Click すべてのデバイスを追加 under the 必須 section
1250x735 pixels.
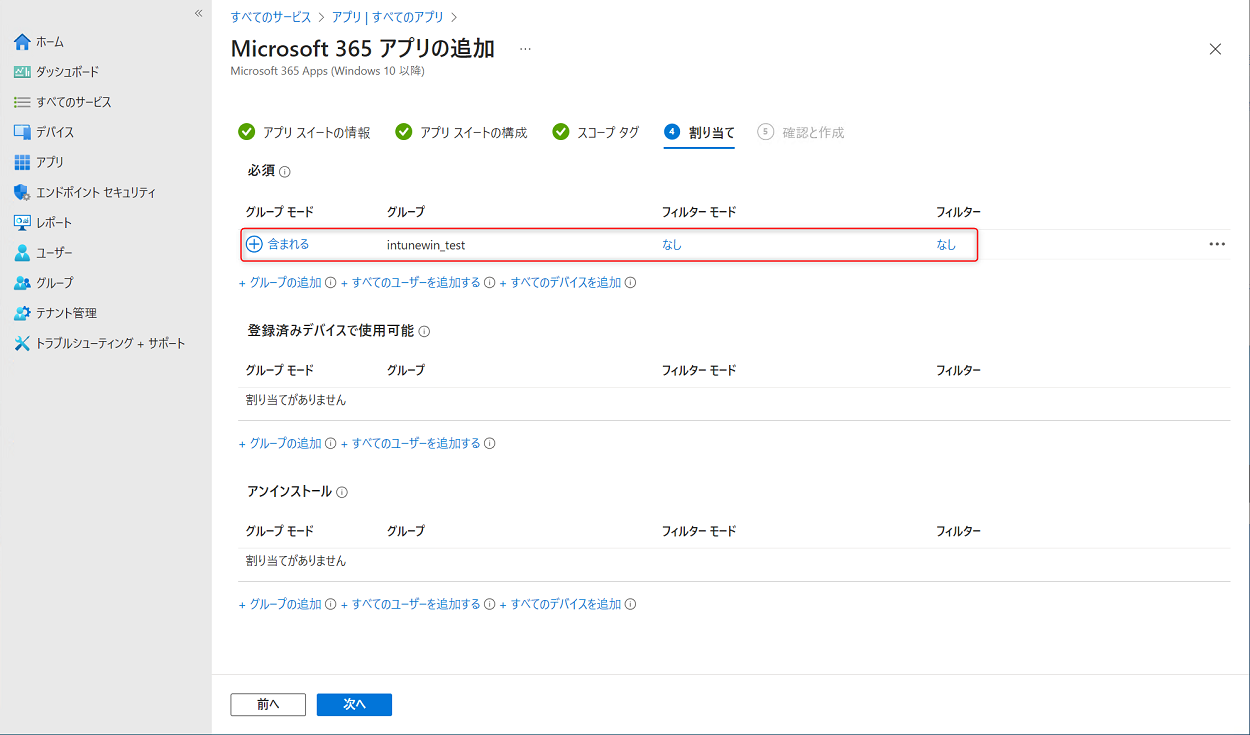click(x=565, y=282)
